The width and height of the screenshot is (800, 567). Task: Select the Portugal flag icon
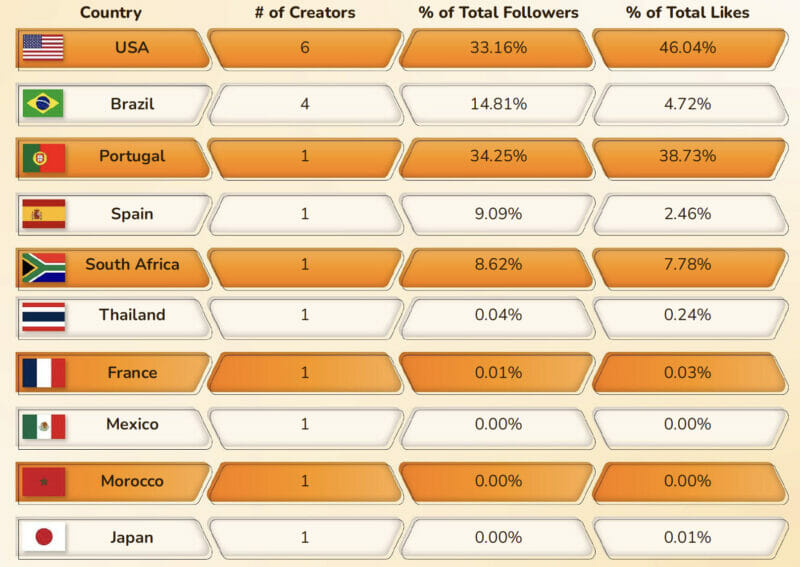[x=43, y=157]
